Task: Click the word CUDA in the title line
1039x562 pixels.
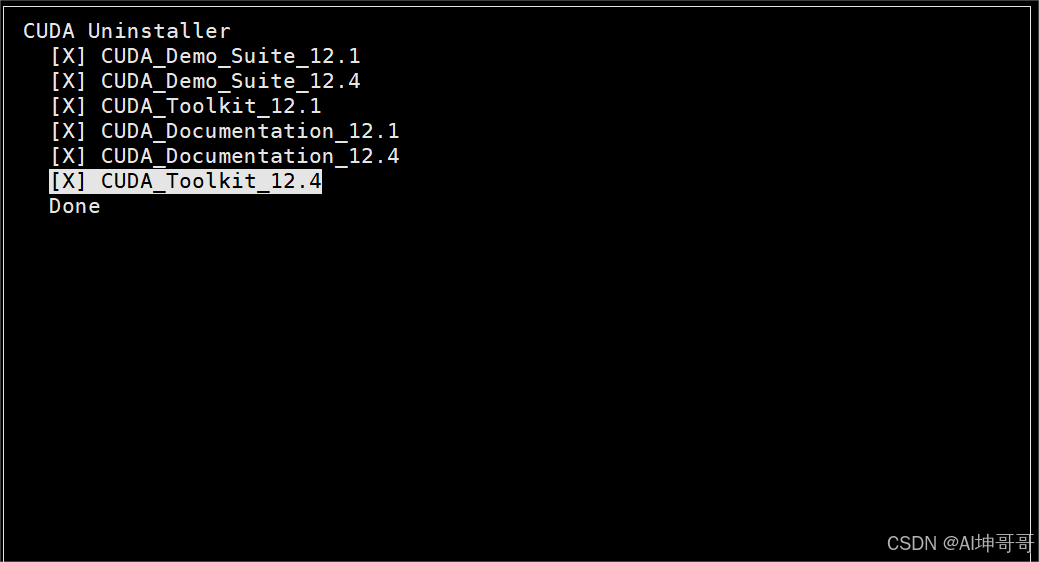Action: pos(48,31)
